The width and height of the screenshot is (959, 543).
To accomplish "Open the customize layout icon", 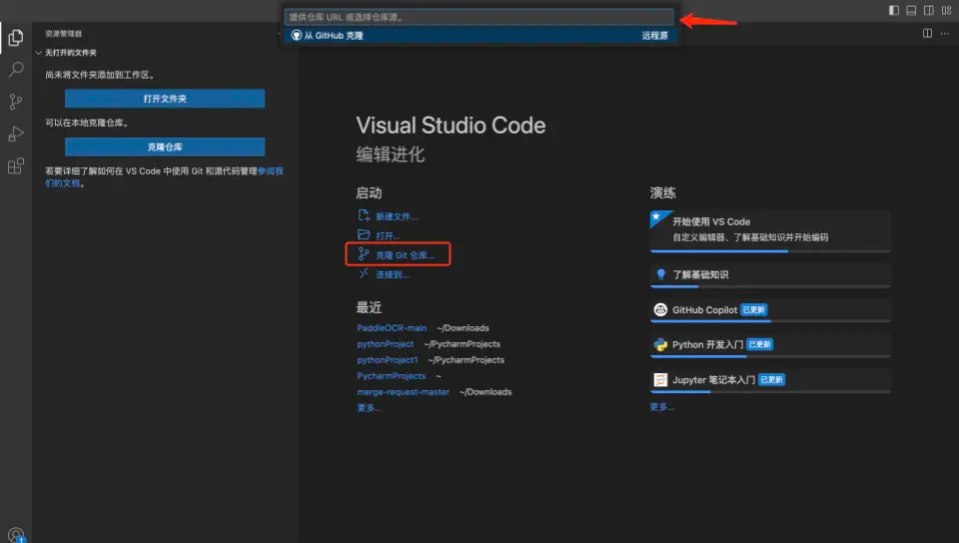I will pyautogui.click(x=946, y=10).
